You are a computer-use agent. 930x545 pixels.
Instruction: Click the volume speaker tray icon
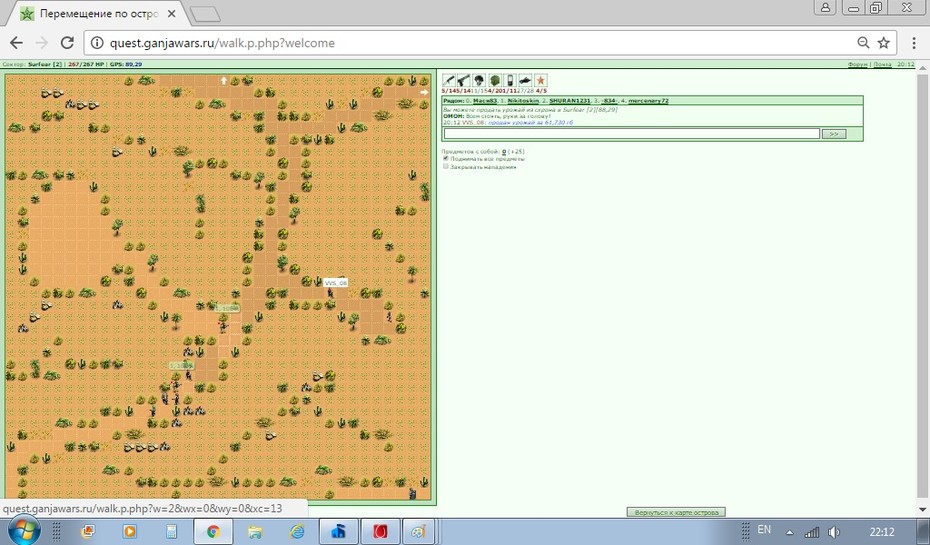(834, 532)
